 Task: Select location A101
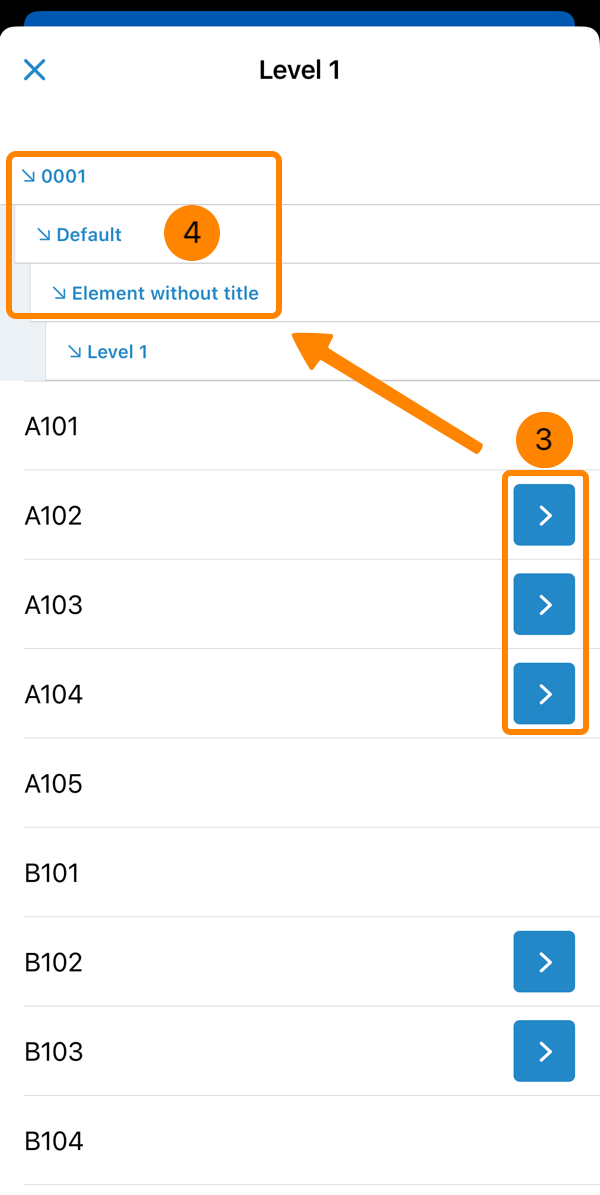52,427
